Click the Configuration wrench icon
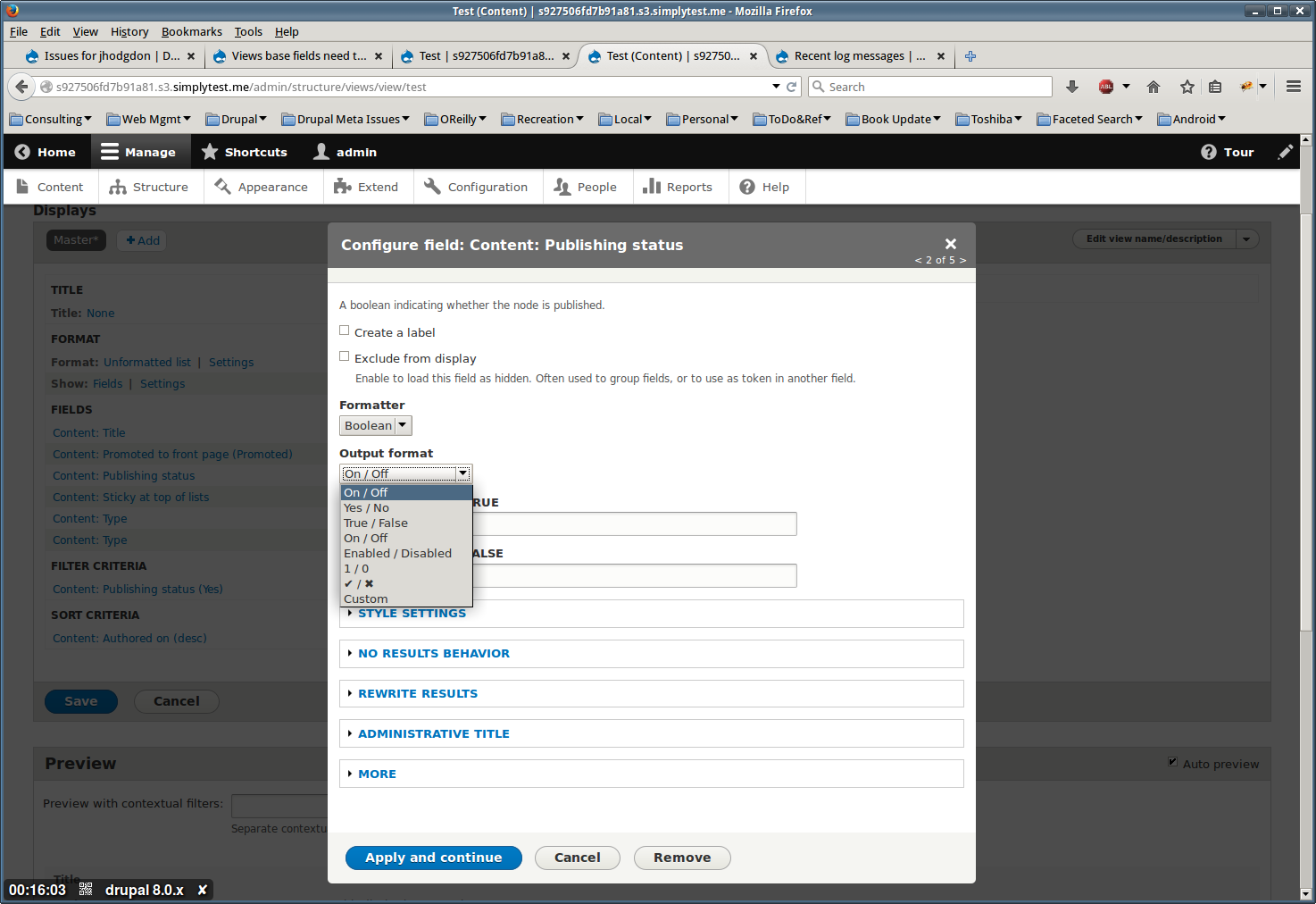 tap(432, 187)
